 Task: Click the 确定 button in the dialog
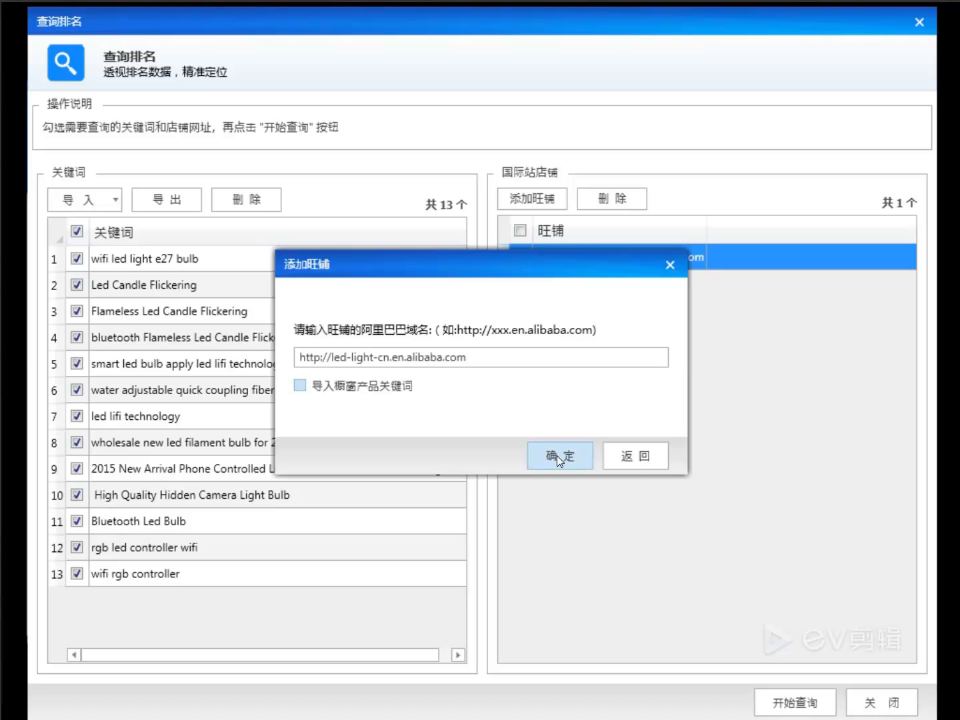click(560, 456)
